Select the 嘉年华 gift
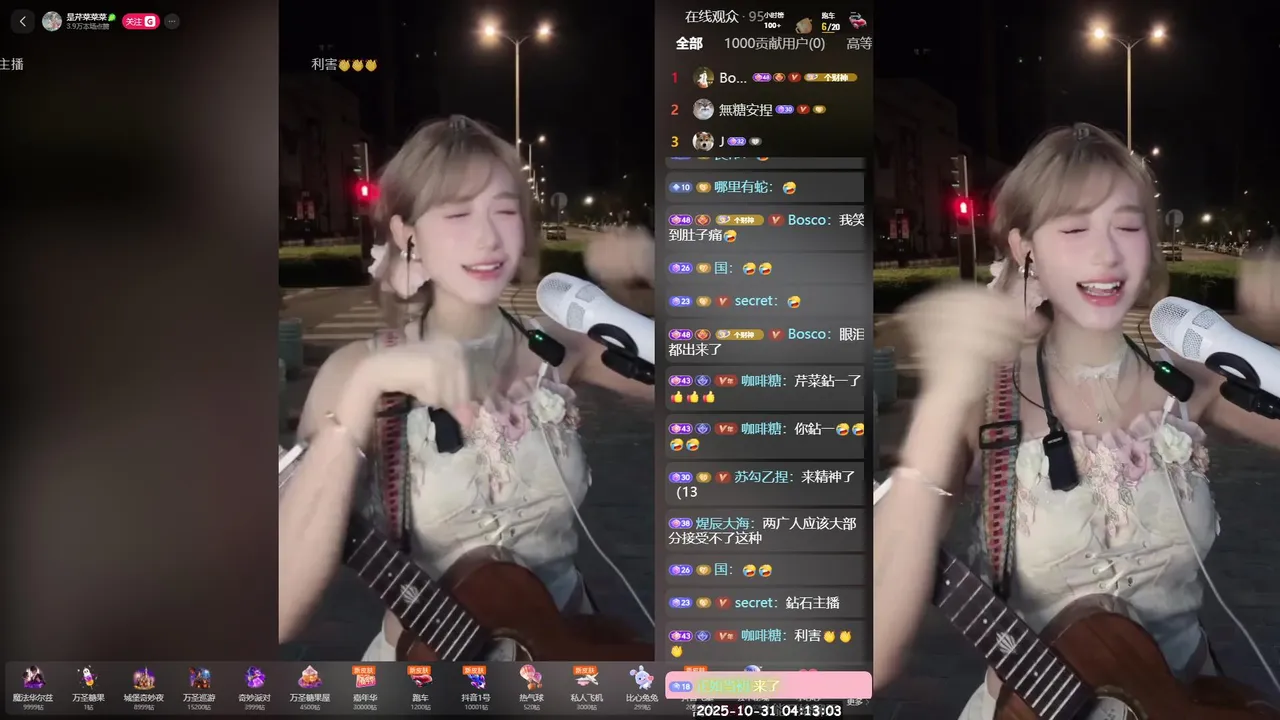 tap(365, 688)
